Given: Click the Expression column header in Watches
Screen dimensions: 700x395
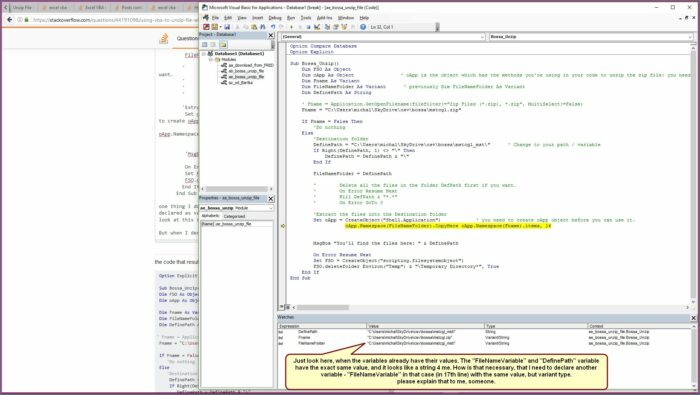Looking at the screenshot, I should (x=322, y=326).
